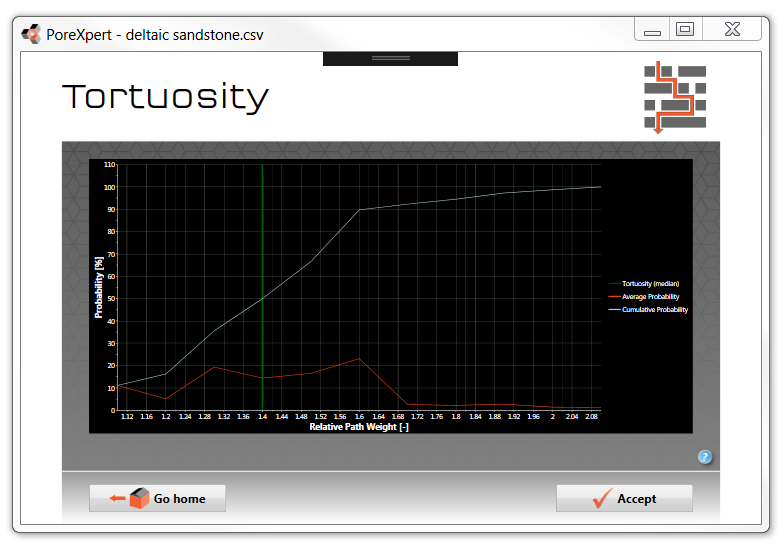Click the blue help question mark icon
784x545 pixels.
705,457
